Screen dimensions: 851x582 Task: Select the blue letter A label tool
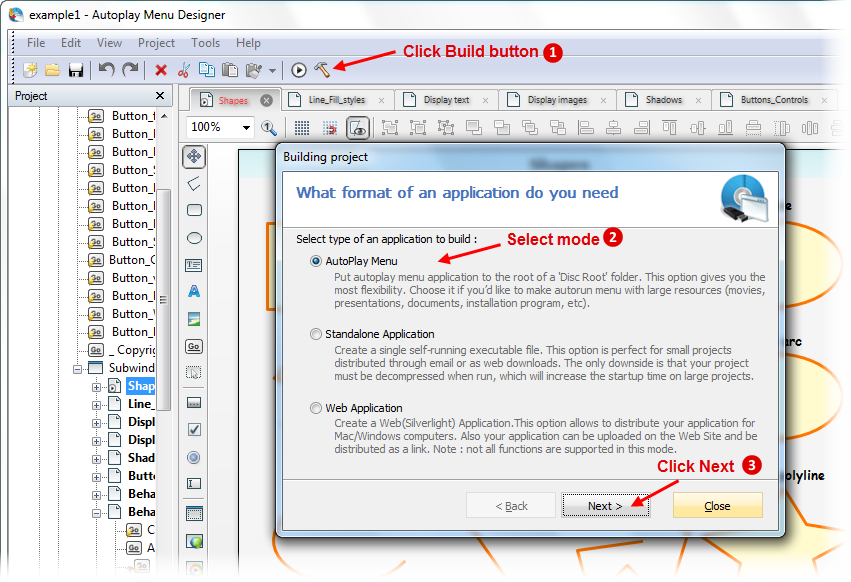point(194,292)
